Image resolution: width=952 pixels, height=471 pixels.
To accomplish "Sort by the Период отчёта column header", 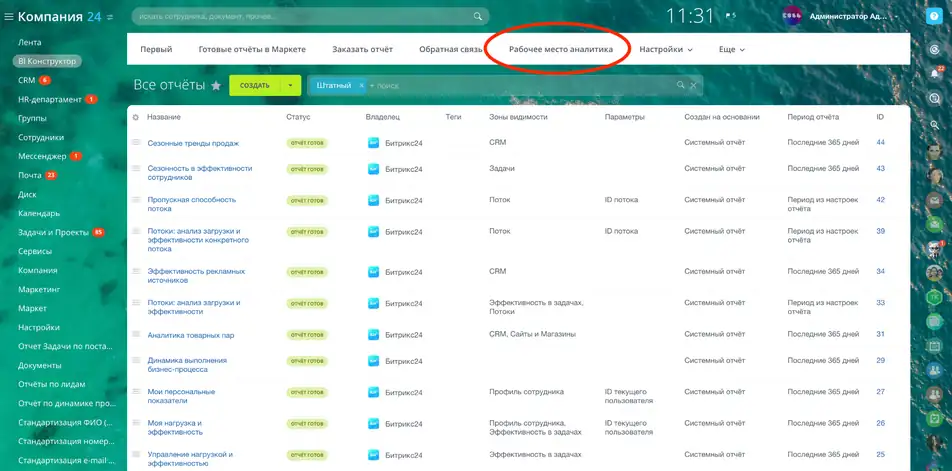I will point(813,117).
